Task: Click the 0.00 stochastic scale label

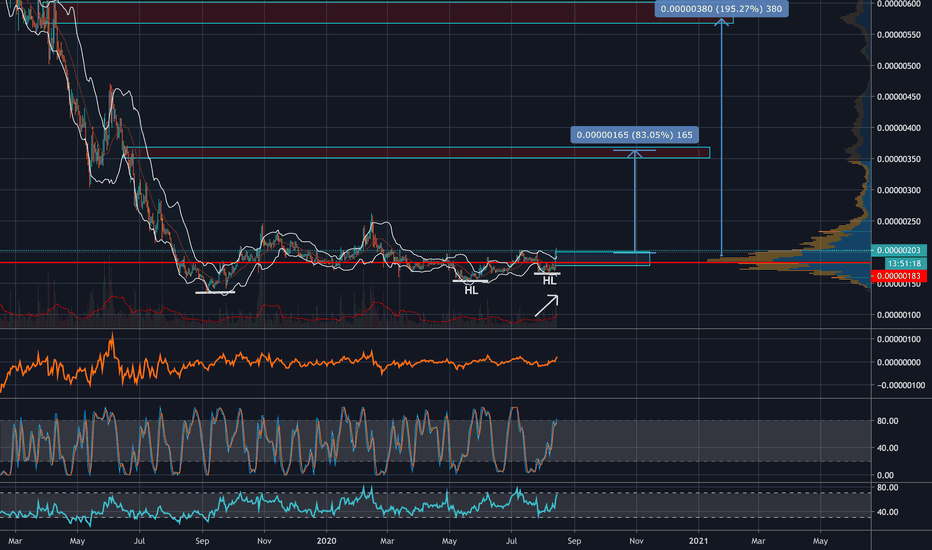Action: click(x=885, y=475)
